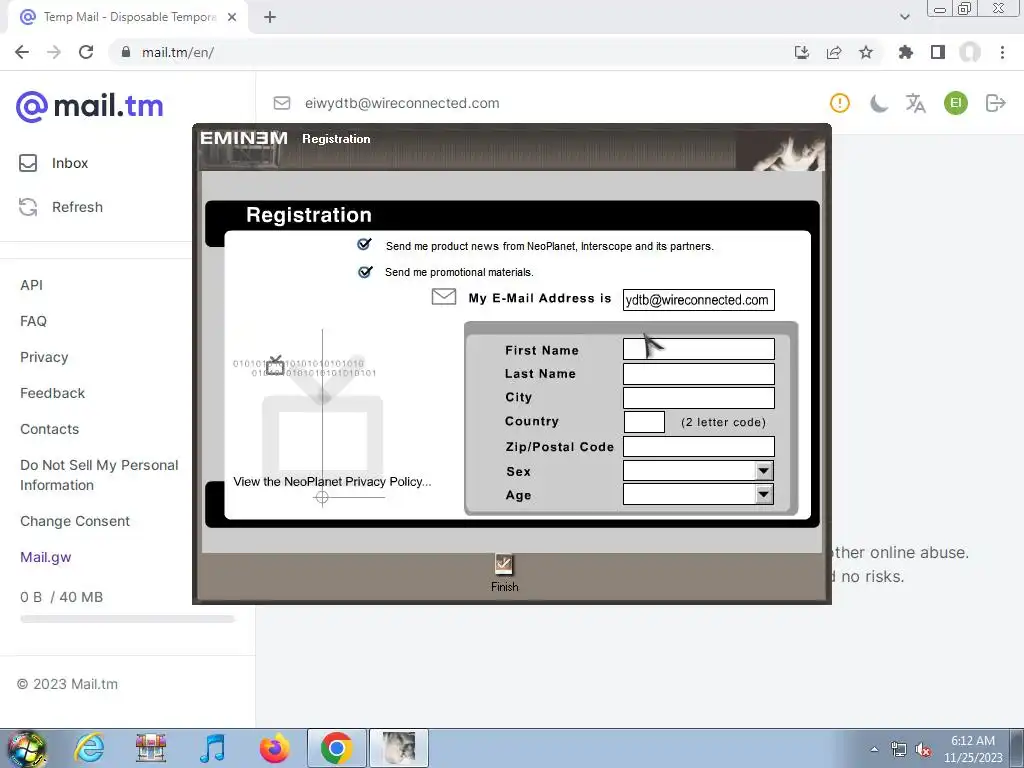Click the green EI account avatar

(x=955, y=103)
